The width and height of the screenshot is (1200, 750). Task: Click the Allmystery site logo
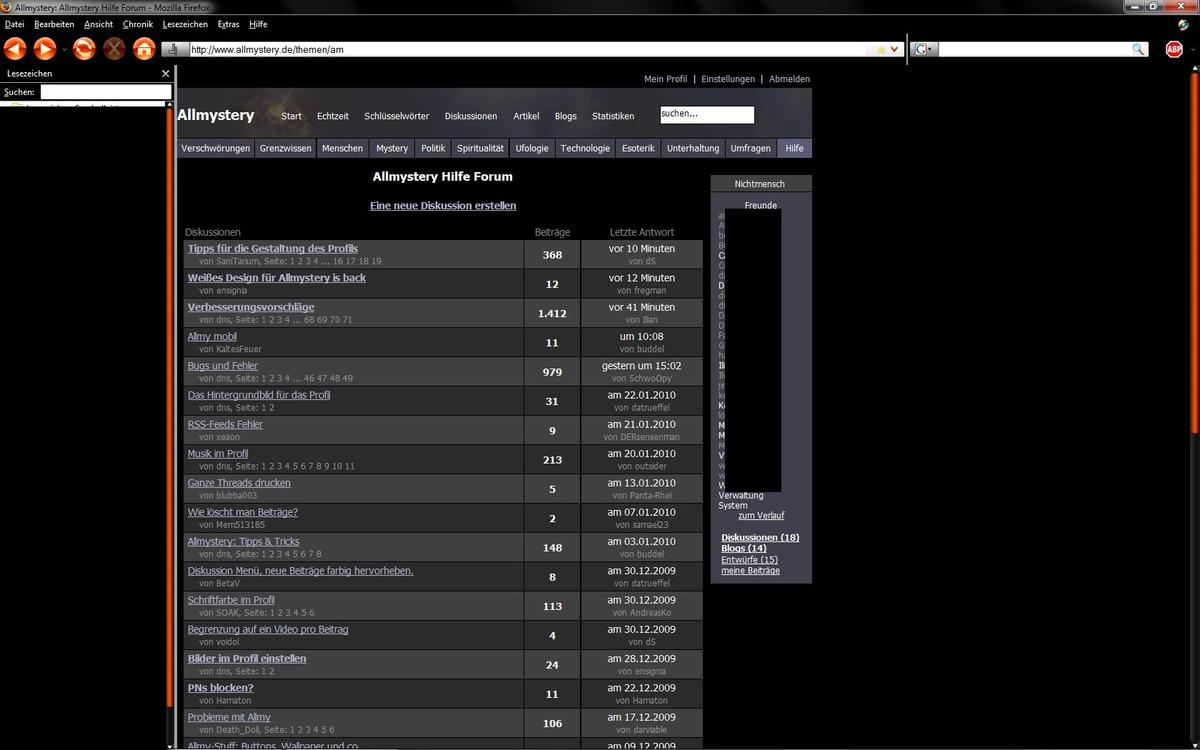coord(216,115)
